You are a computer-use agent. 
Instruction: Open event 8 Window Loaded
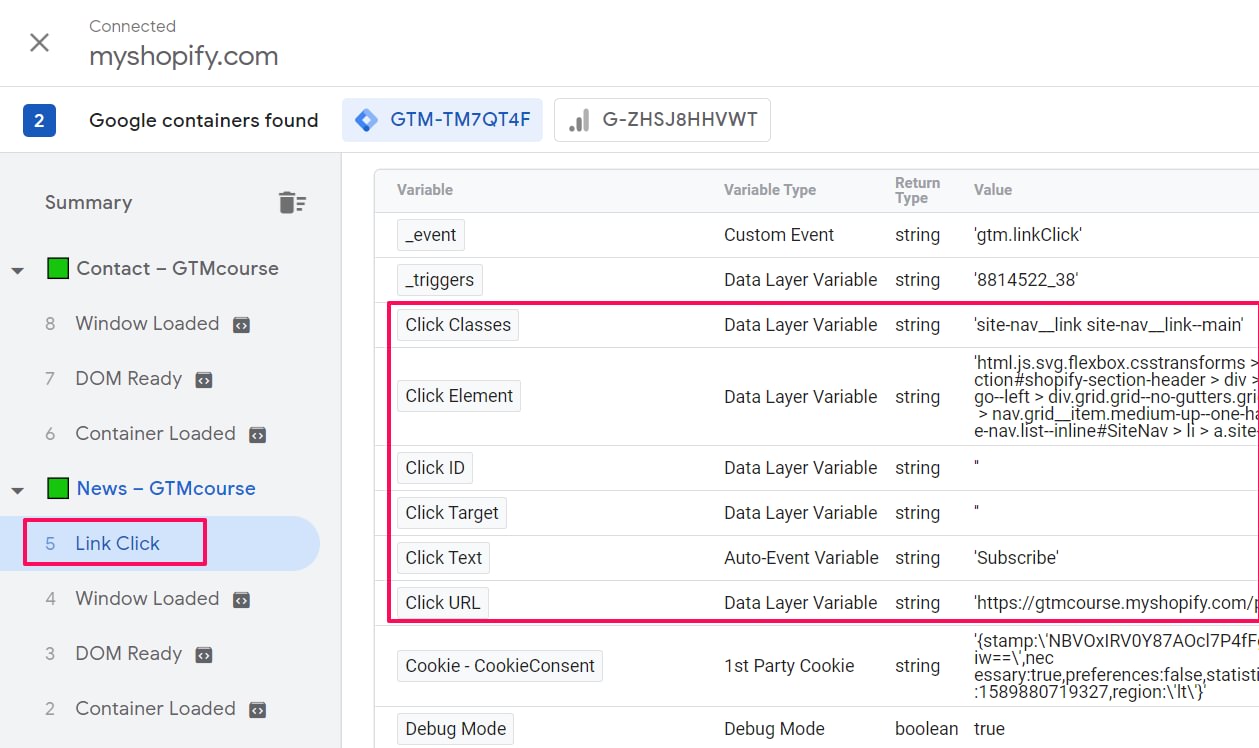pos(147,323)
